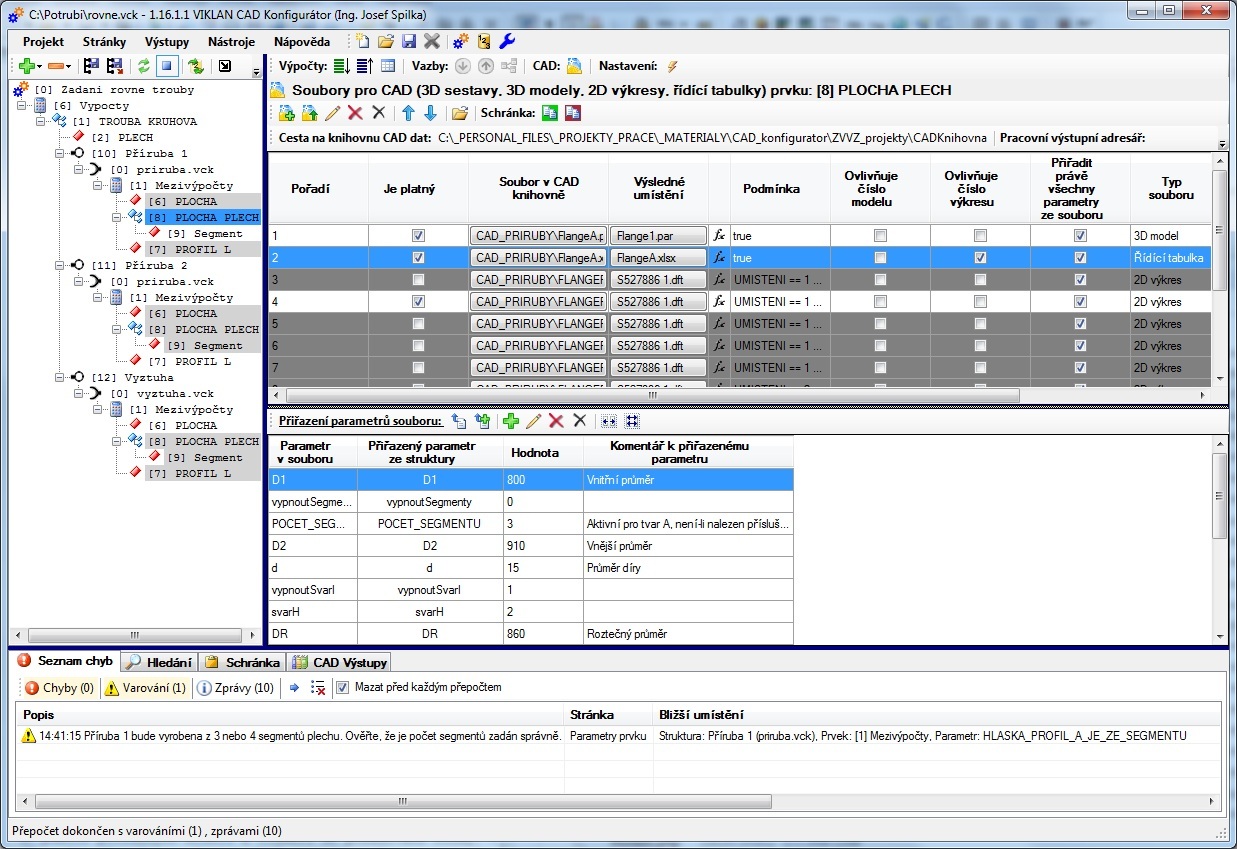Toggle 'Ovlivňuje číslo výkresu' checkbox in row 2

[980, 258]
